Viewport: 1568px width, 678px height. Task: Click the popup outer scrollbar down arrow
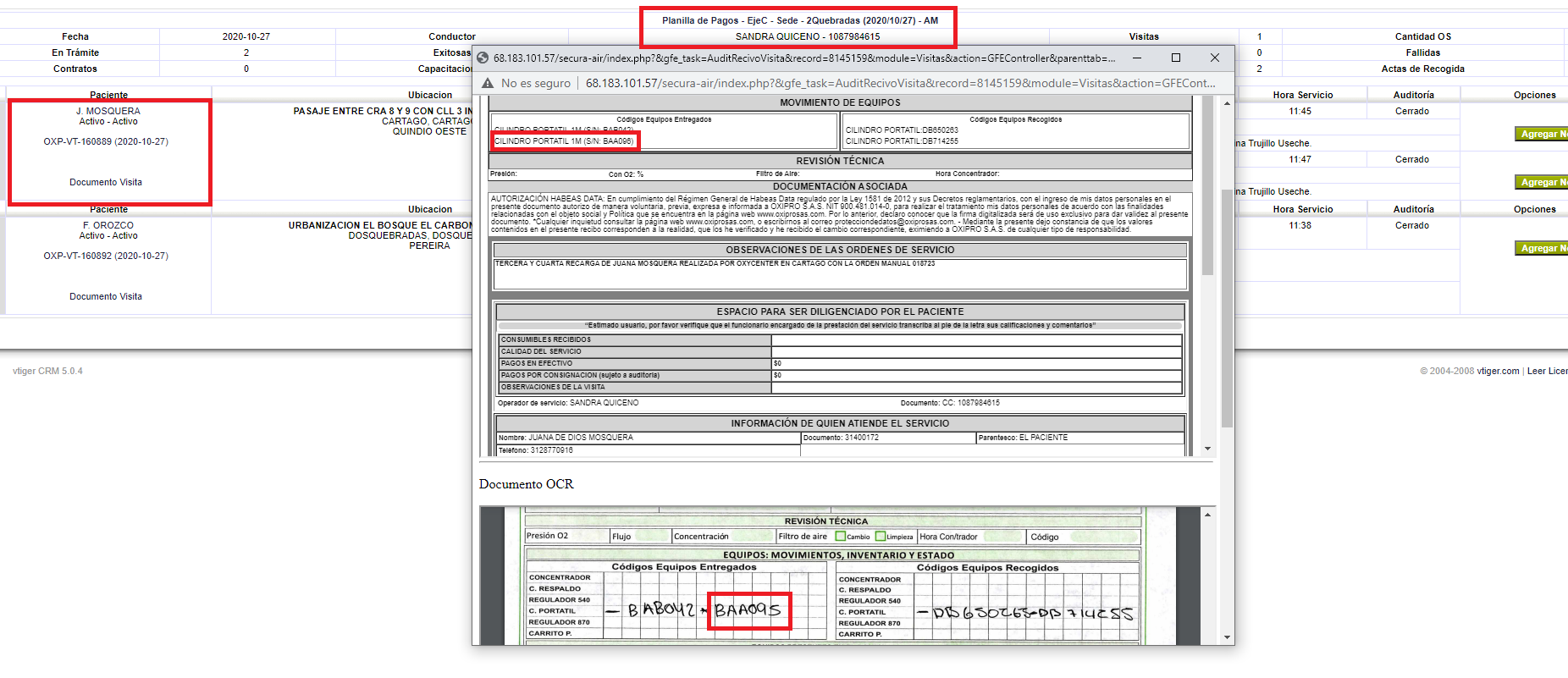click(x=1227, y=637)
